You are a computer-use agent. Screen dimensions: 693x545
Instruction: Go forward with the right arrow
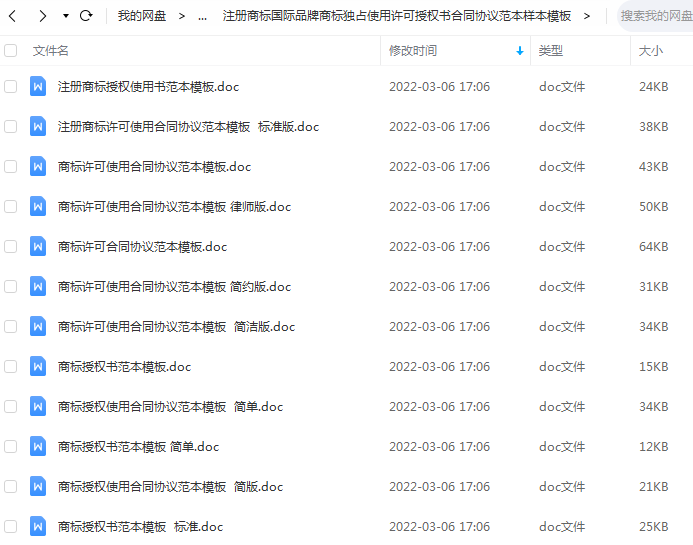42,16
